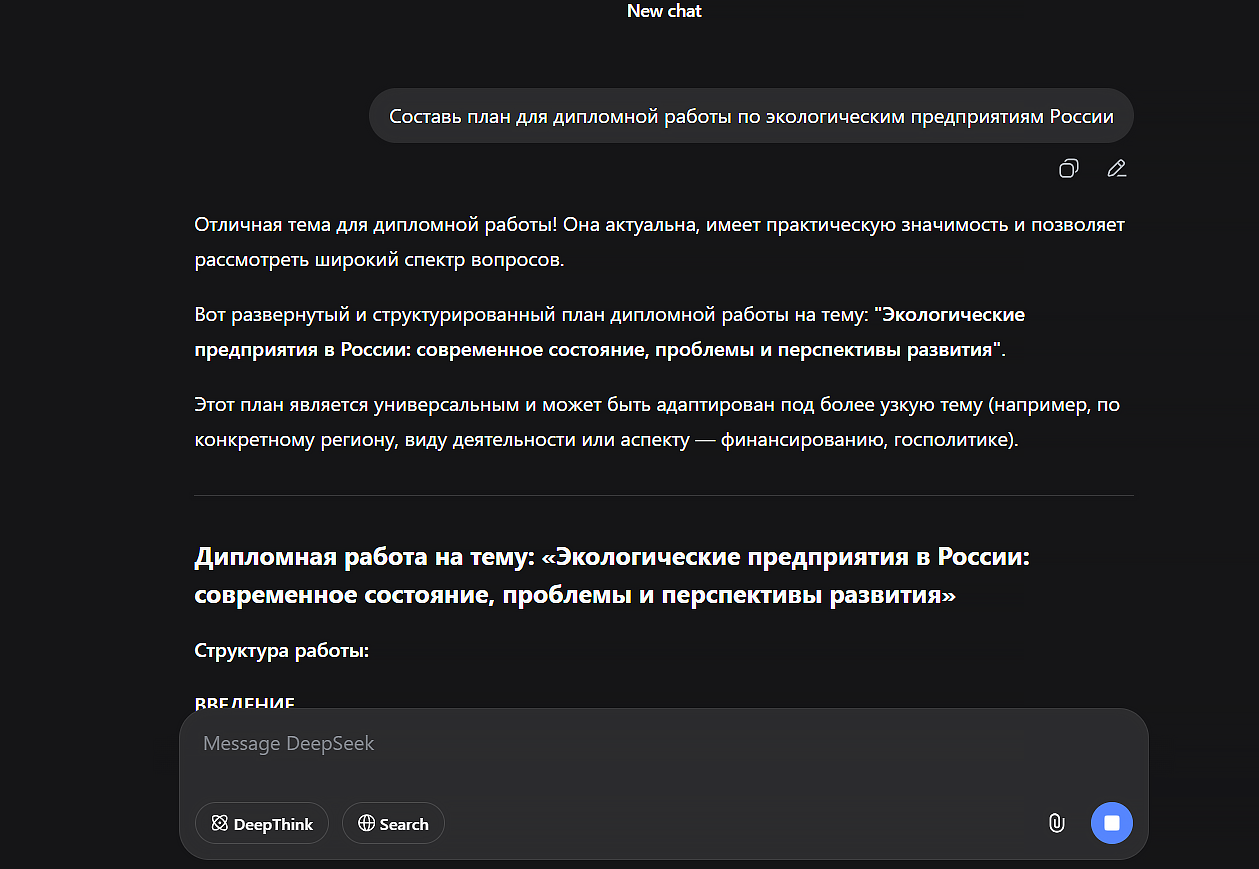The height and width of the screenshot is (869, 1259).
Task: Click the atom icon inside DeepThink
Action: click(x=220, y=824)
